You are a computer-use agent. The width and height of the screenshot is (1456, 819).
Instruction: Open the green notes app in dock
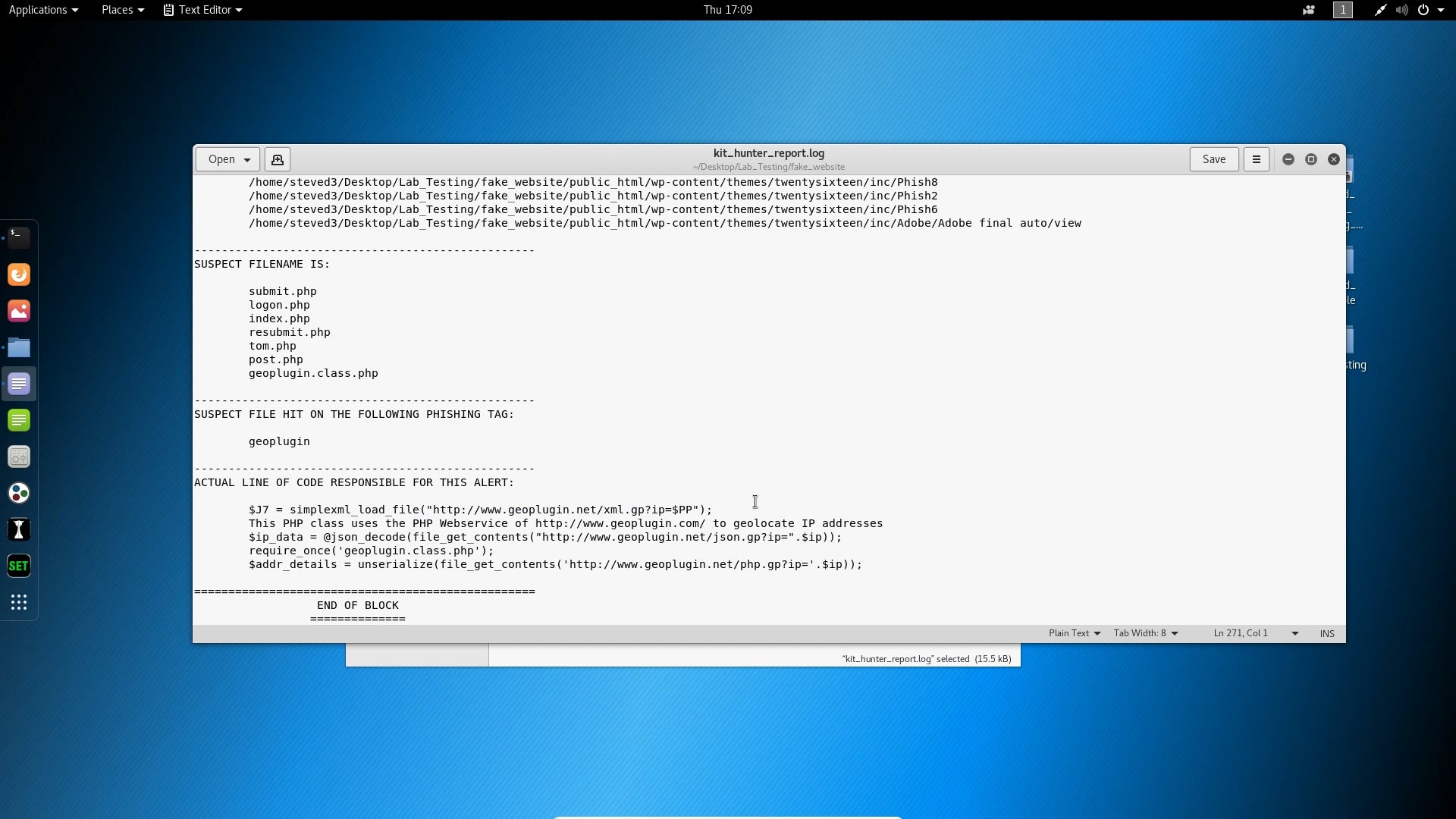19,420
